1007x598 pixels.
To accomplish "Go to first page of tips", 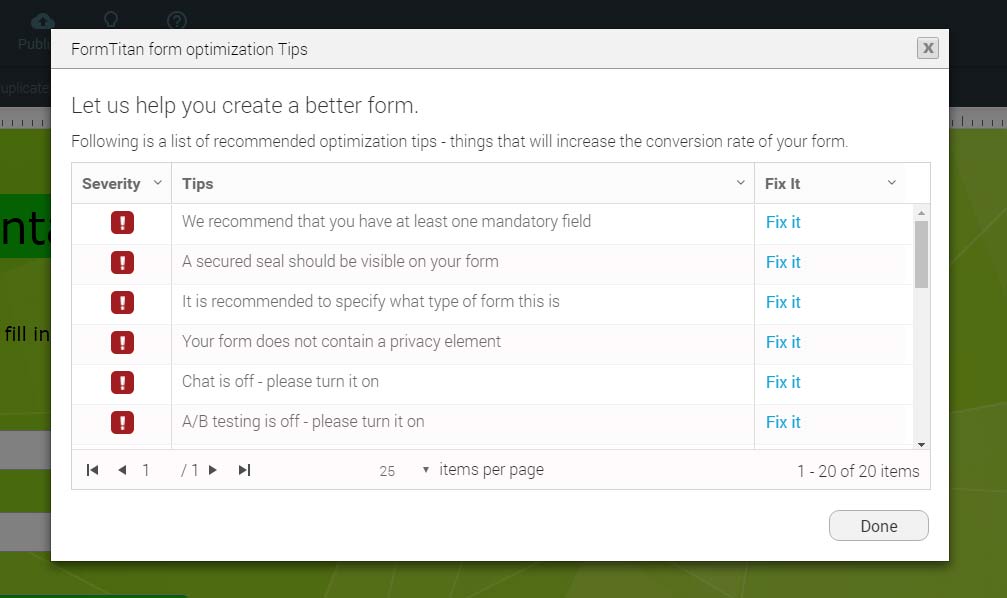I will click(93, 470).
